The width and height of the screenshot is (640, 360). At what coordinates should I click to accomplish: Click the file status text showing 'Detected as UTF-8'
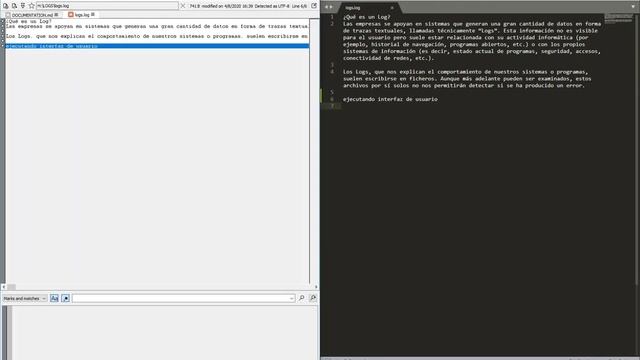point(272,6)
